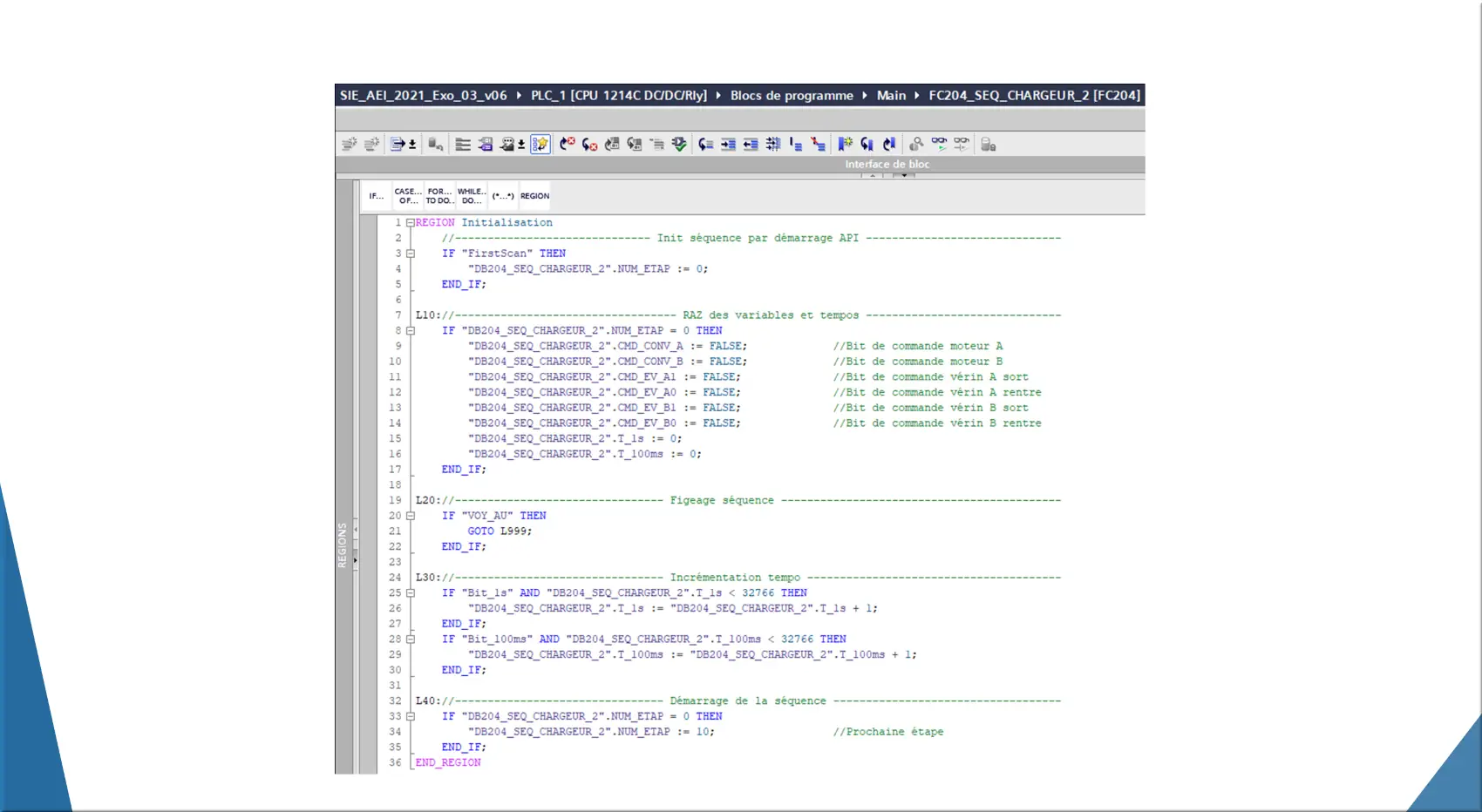Click the blue arrow-to-lines icon left of indent

(706, 145)
